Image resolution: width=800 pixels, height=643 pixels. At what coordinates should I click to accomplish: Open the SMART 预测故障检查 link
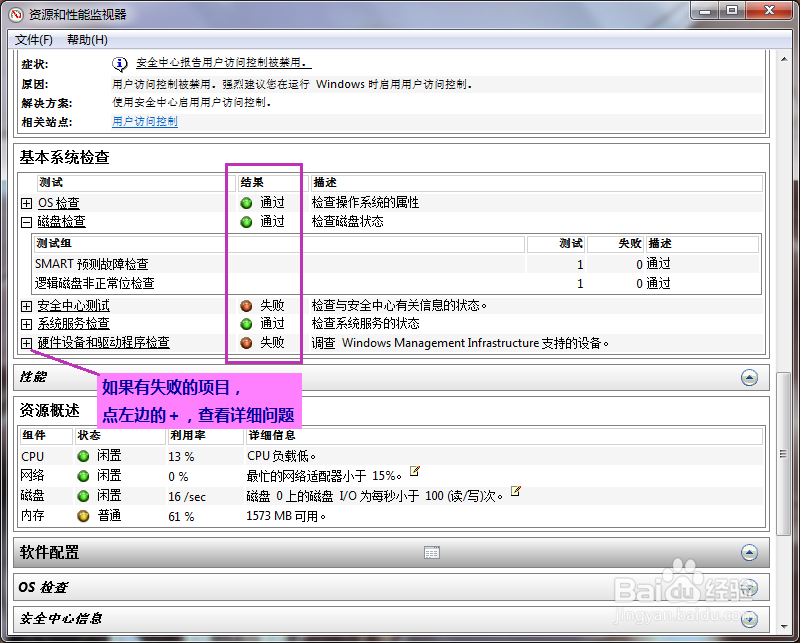[x=95, y=263]
